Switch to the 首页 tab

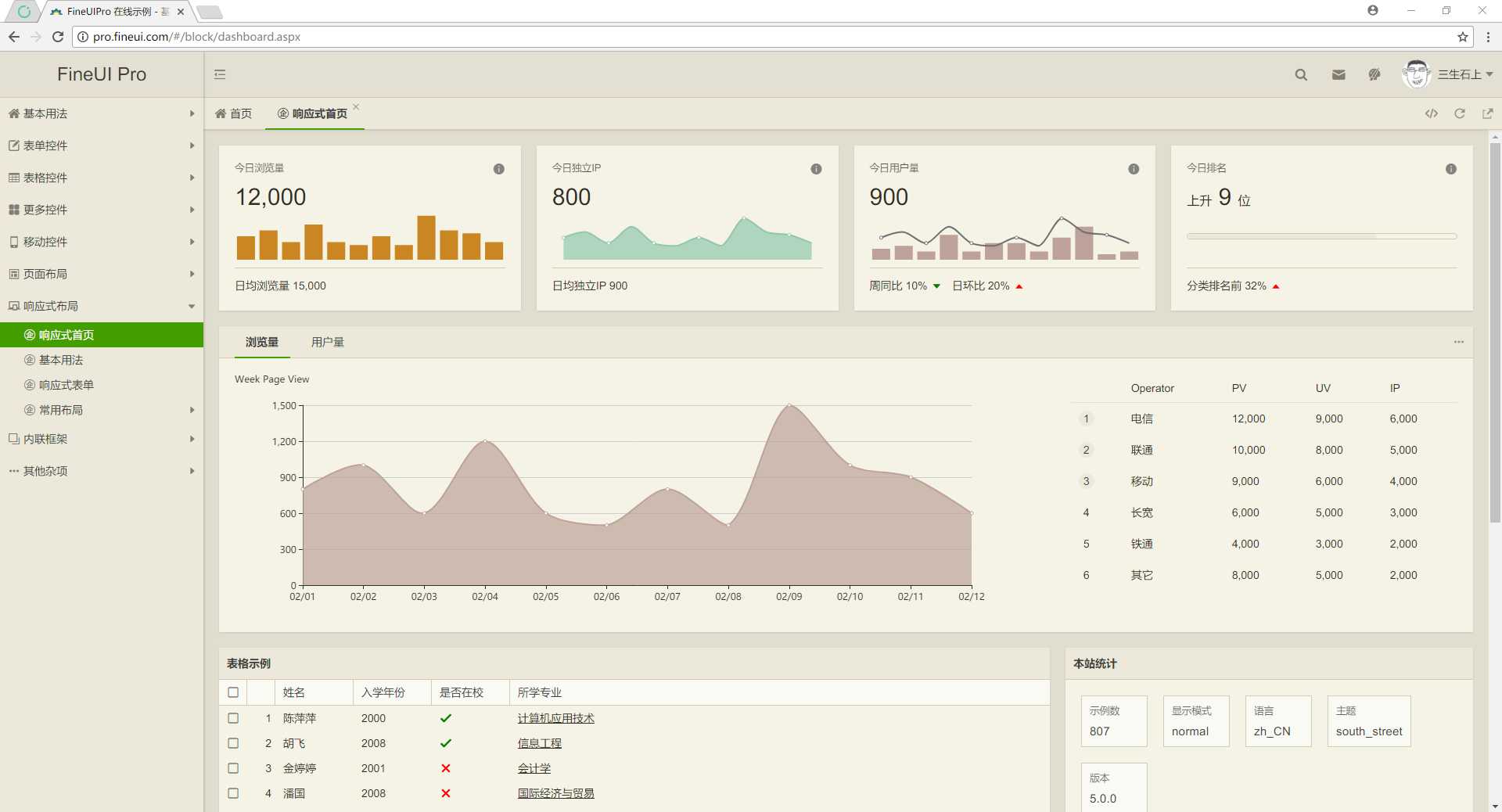point(233,113)
